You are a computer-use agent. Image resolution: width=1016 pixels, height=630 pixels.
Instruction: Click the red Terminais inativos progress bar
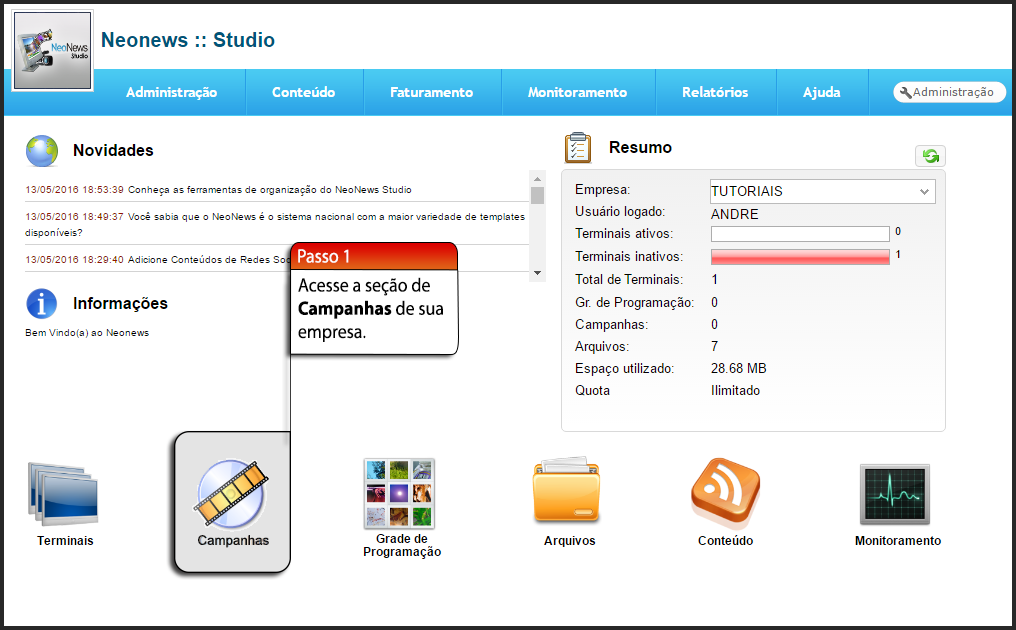coord(799,257)
